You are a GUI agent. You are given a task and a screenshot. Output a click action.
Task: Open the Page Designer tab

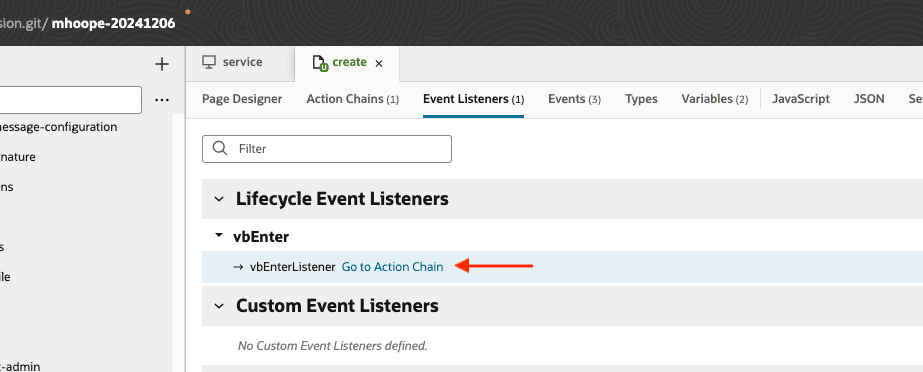[x=242, y=99]
